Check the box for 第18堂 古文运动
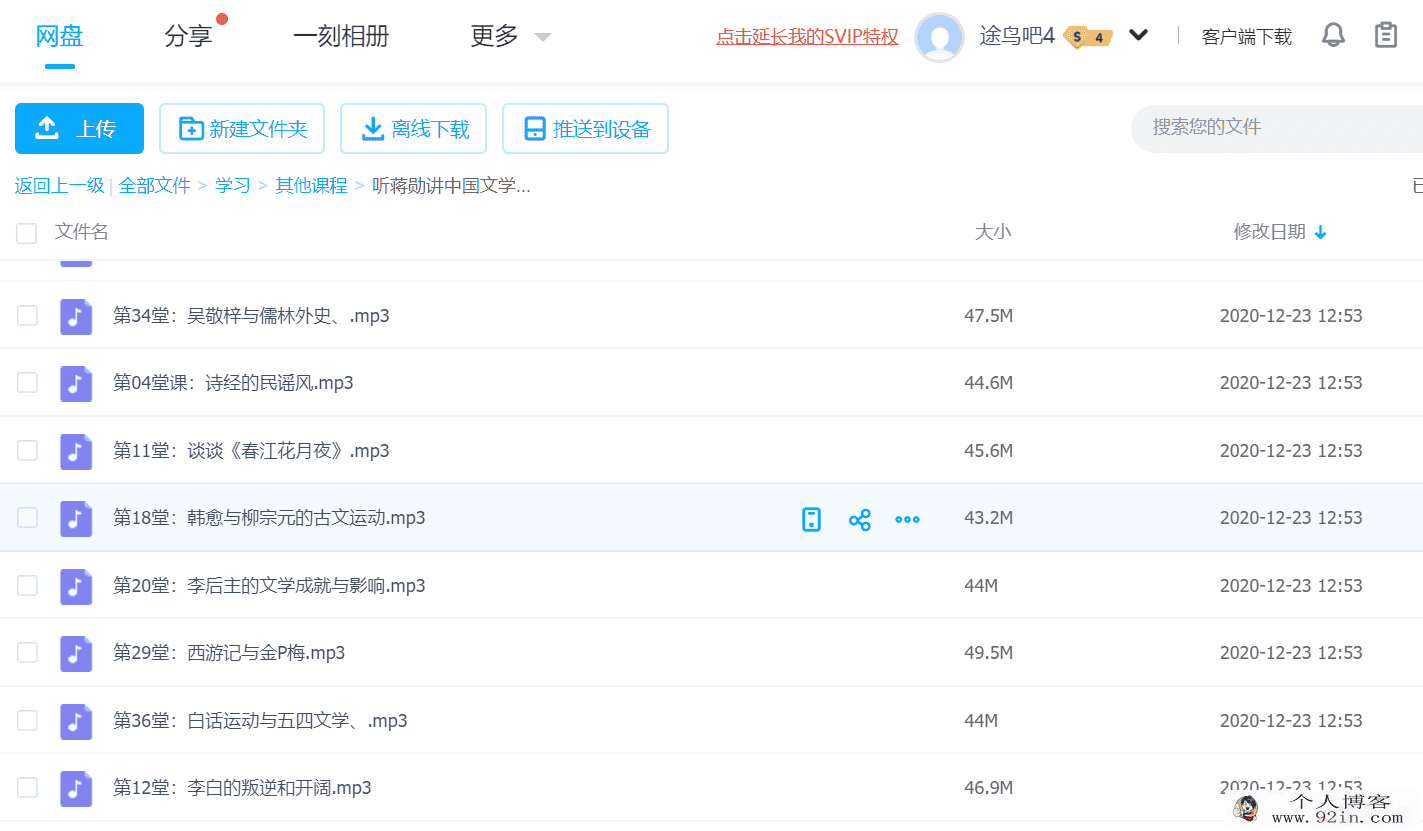The width and height of the screenshot is (1423, 831). click(x=27, y=518)
